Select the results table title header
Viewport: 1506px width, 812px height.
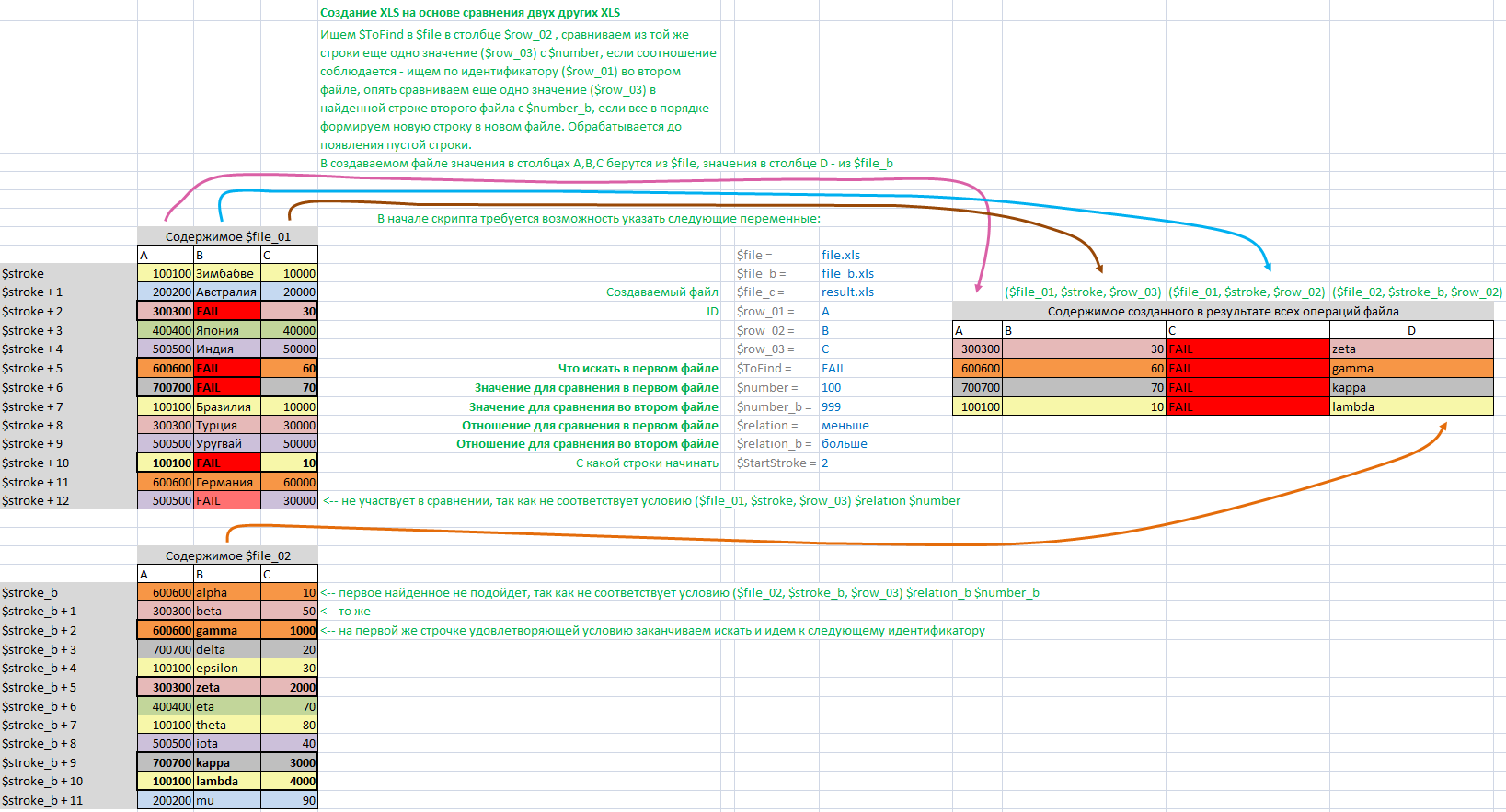1222,311
